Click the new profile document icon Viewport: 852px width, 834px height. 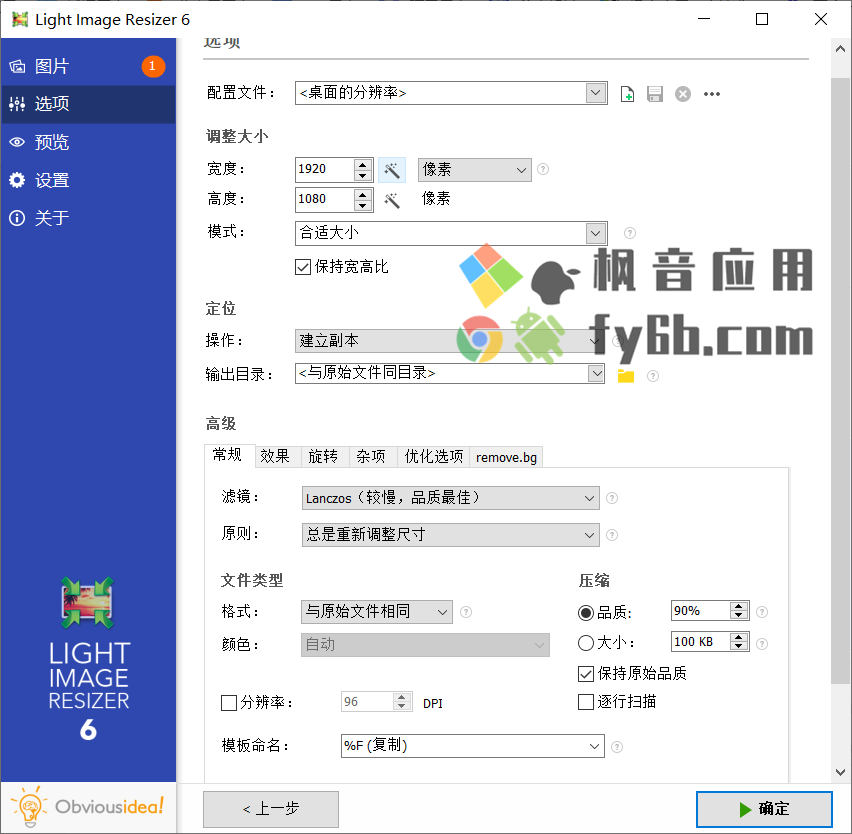click(627, 94)
